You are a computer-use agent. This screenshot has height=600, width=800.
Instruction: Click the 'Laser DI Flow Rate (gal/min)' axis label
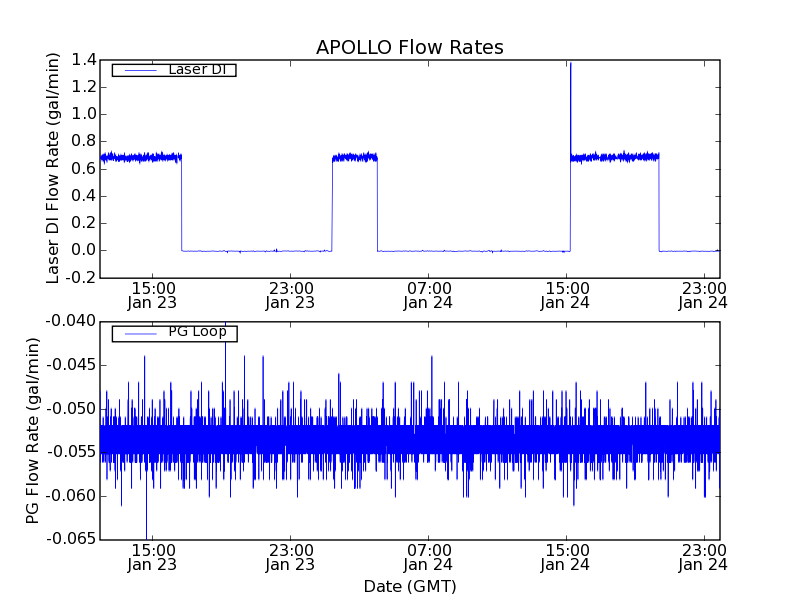point(53,168)
